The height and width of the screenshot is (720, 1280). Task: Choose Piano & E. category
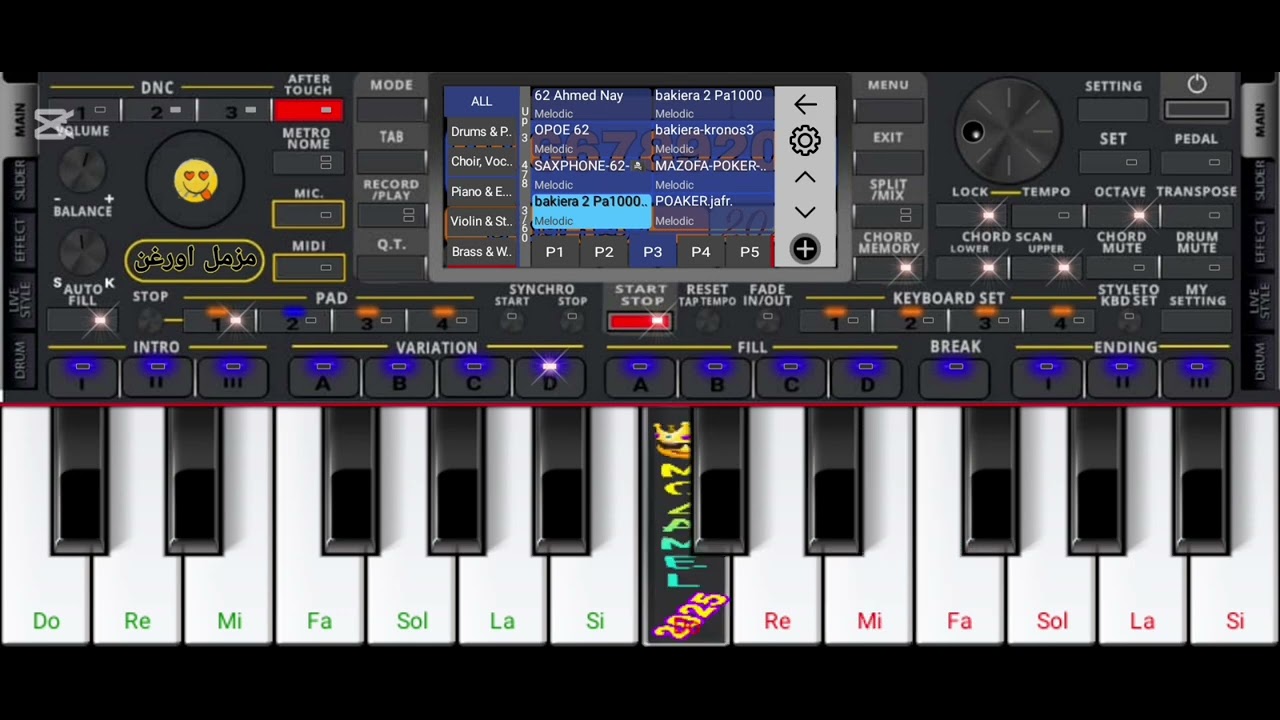481,191
